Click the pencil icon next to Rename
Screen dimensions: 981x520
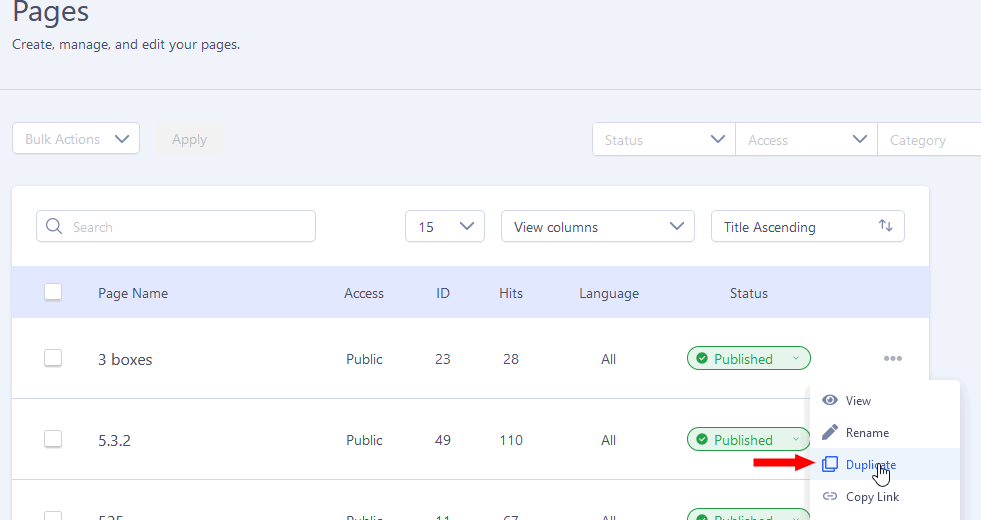pyautogui.click(x=829, y=432)
